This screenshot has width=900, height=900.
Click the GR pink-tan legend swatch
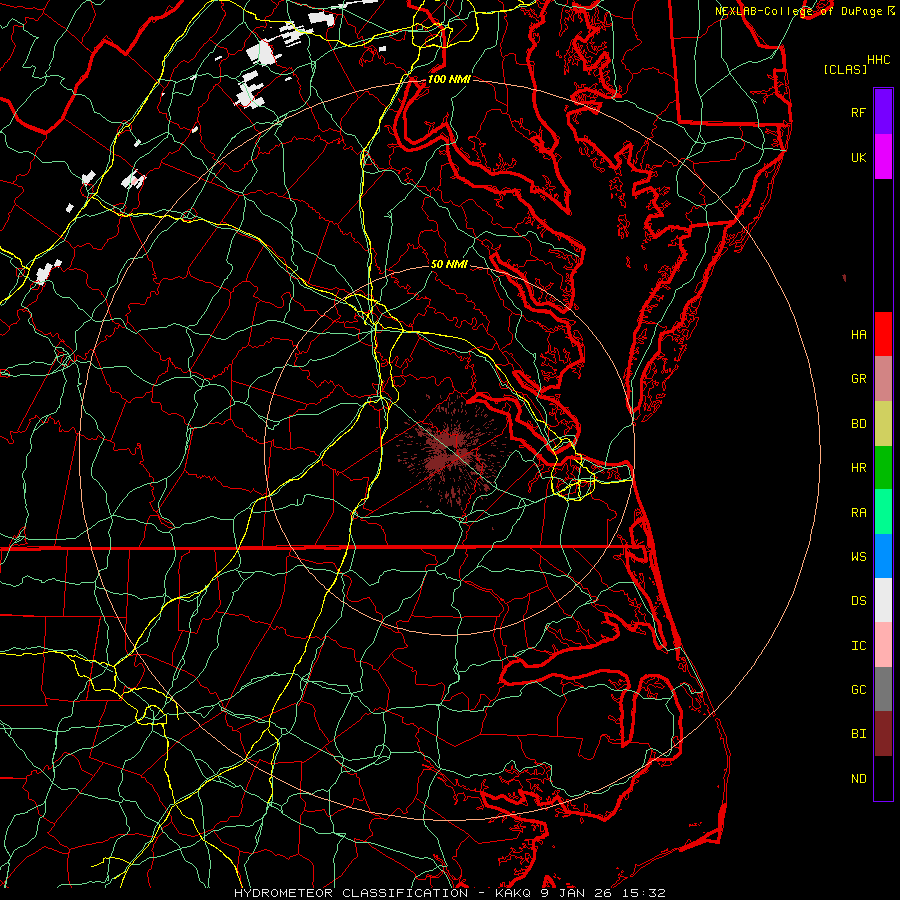pyautogui.click(x=883, y=378)
